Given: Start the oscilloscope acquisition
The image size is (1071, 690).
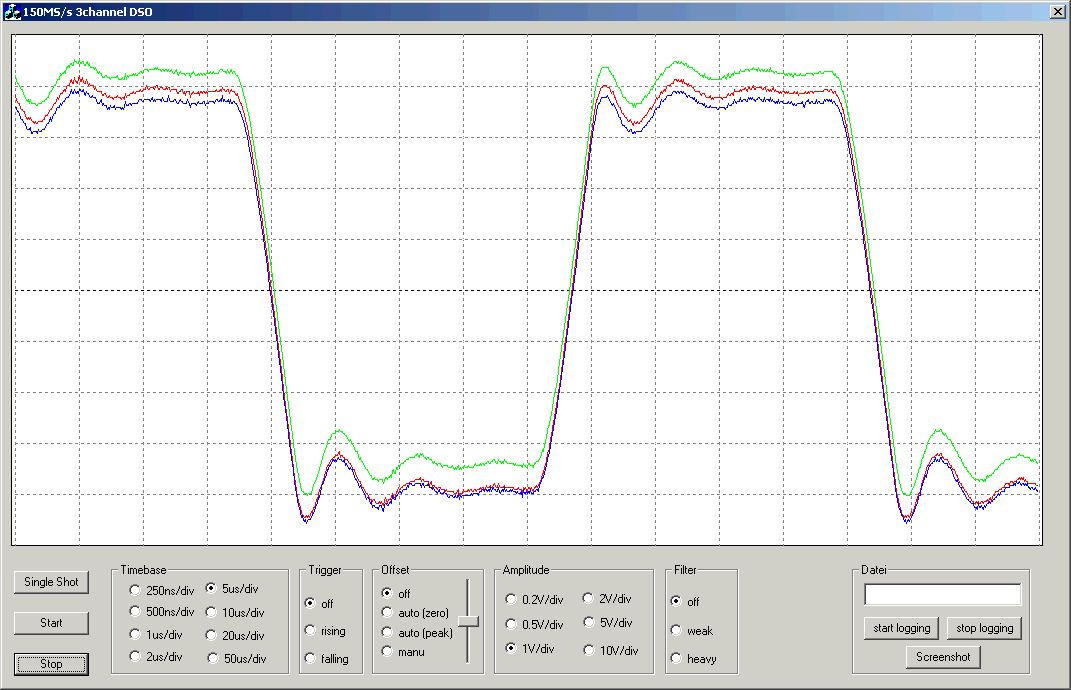Looking at the screenshot, I should [x=51, y=623].
